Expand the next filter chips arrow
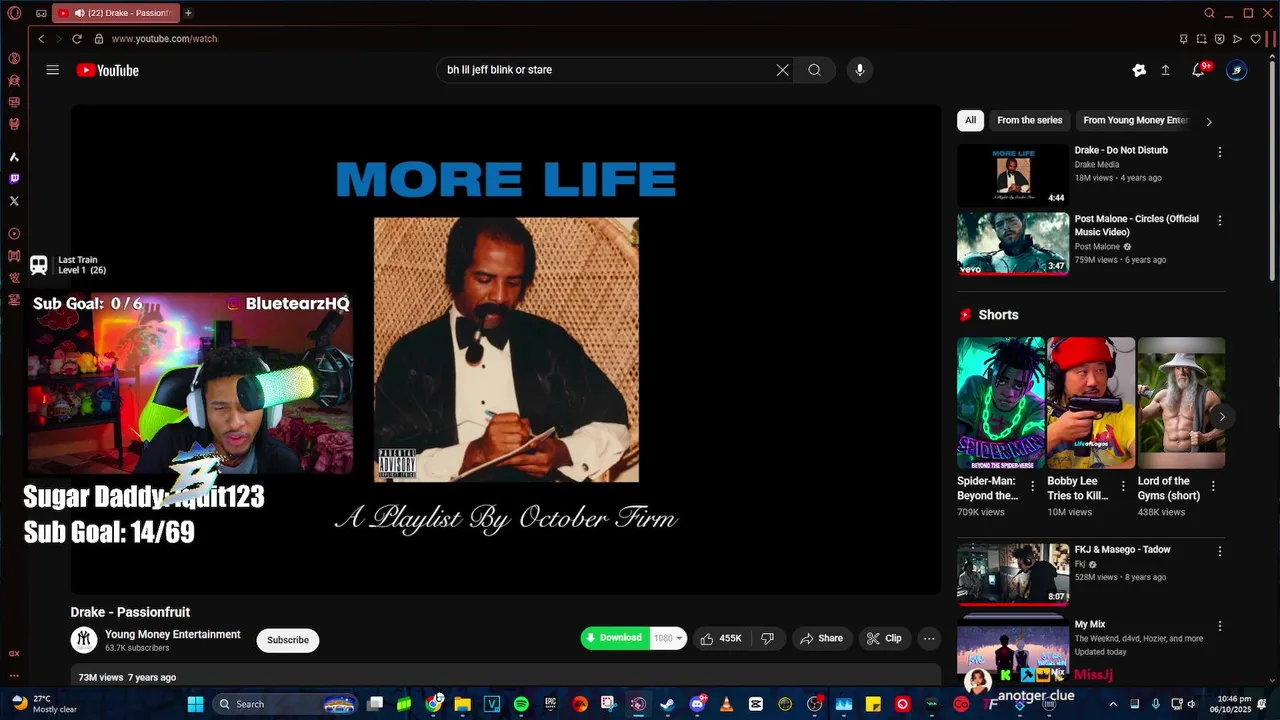This screenshot has width=1280, height=720. 1209,121
